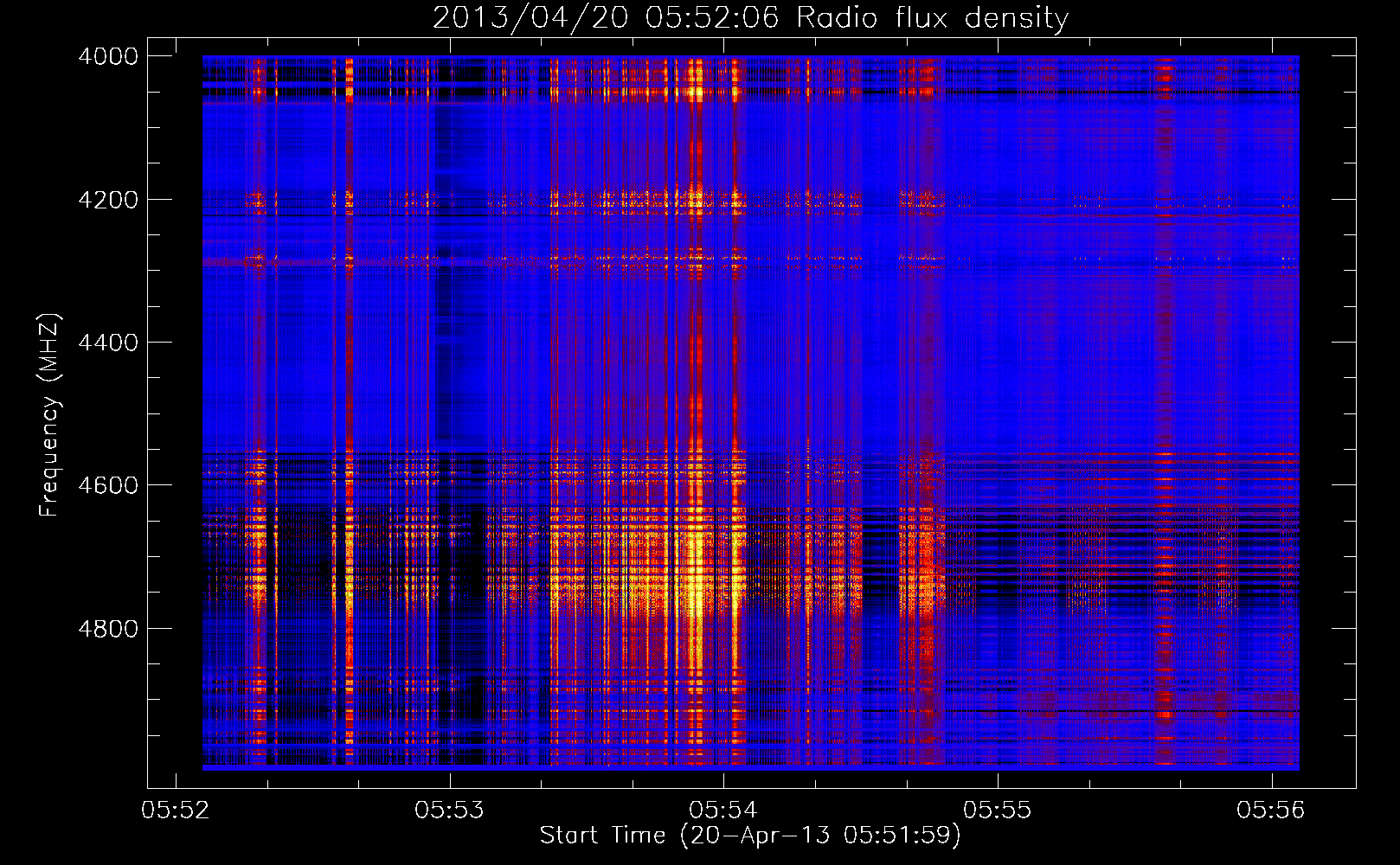Click the 05:55 time tick label
Viewport: 1400px width, 865px height.
[x=998, y=811]
